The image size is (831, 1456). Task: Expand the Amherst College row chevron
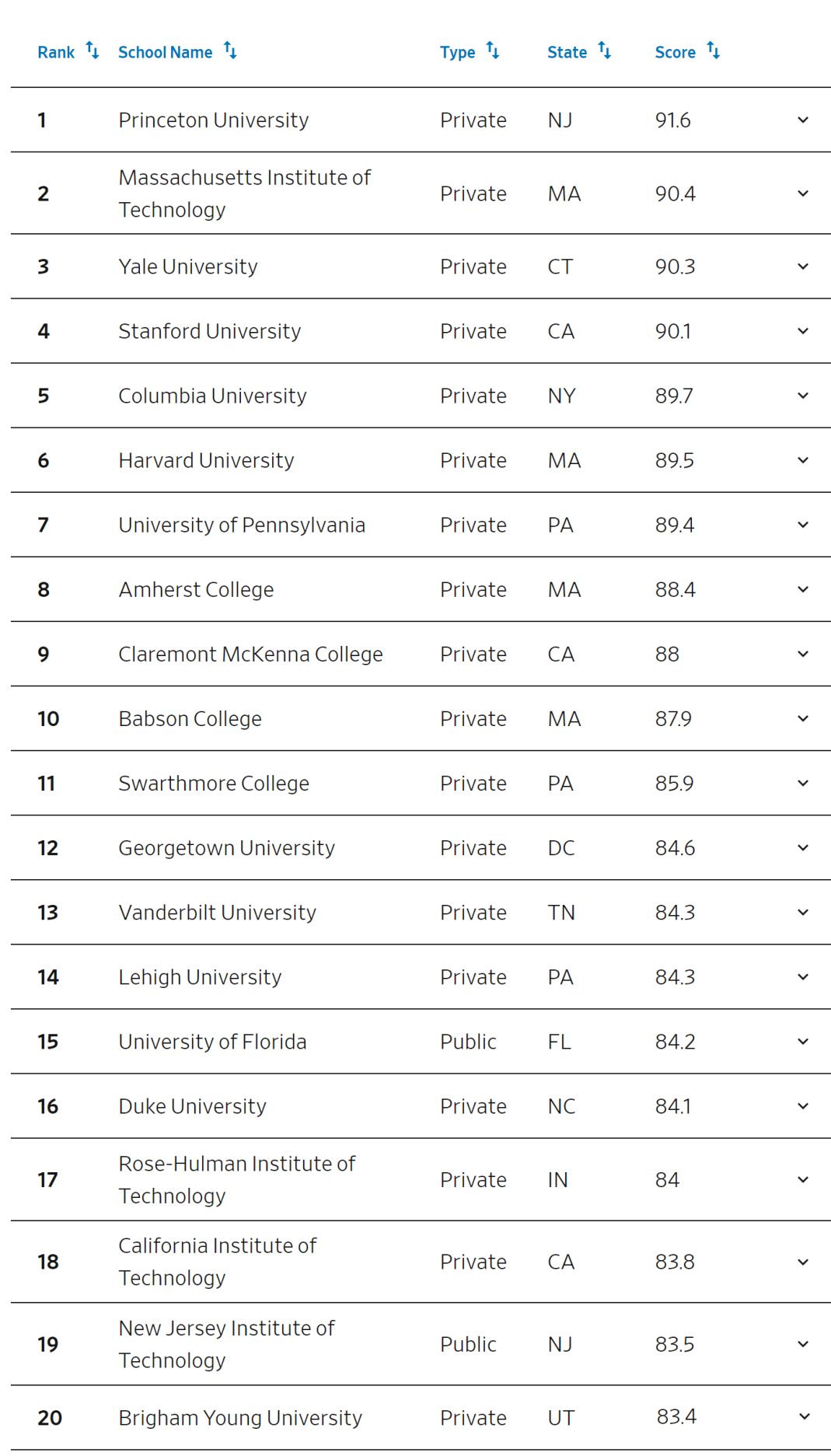(803, 589)
